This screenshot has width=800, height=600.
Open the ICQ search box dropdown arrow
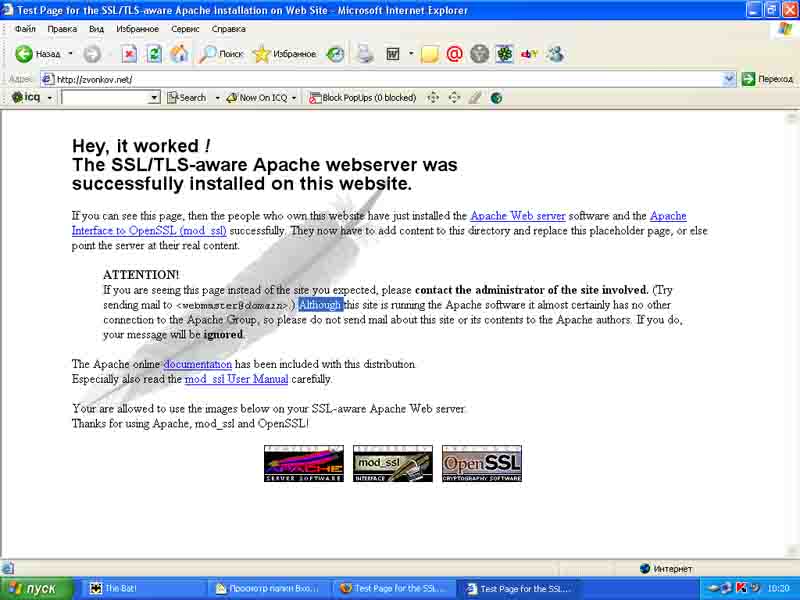click(154, 97)
